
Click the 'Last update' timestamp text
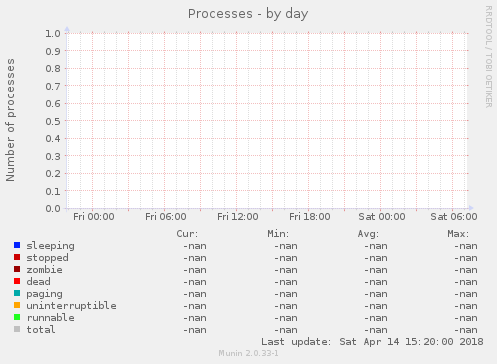[372, 342]
